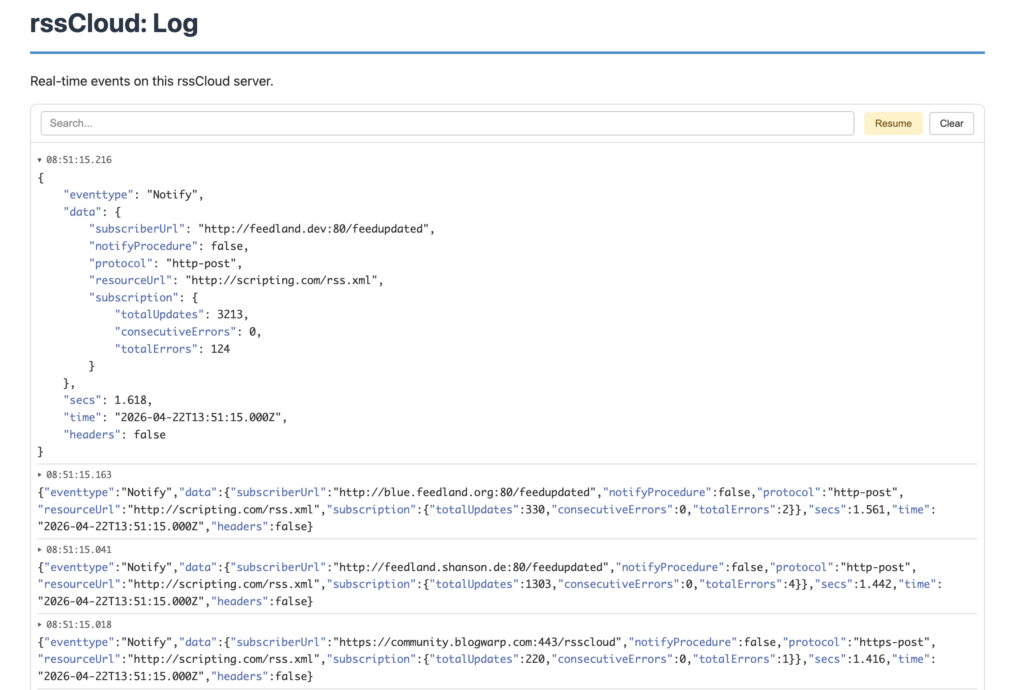The width and height of the screenshot is (1024, 690).
Task: Click the feedland.dev subscriberUrl value
Action: click(315, 229)
